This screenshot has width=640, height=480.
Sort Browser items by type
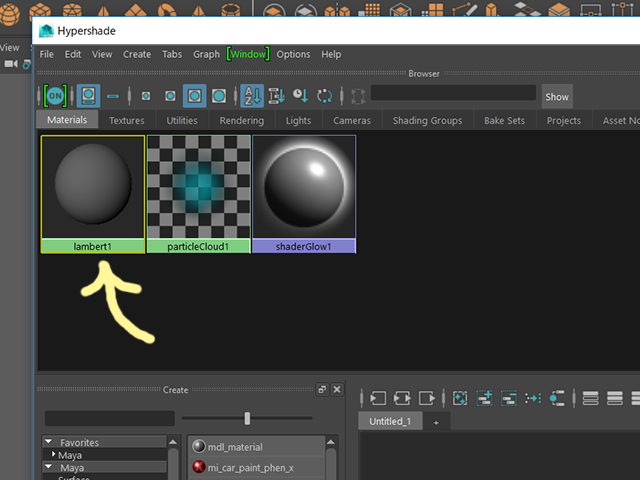click(276, 96)
